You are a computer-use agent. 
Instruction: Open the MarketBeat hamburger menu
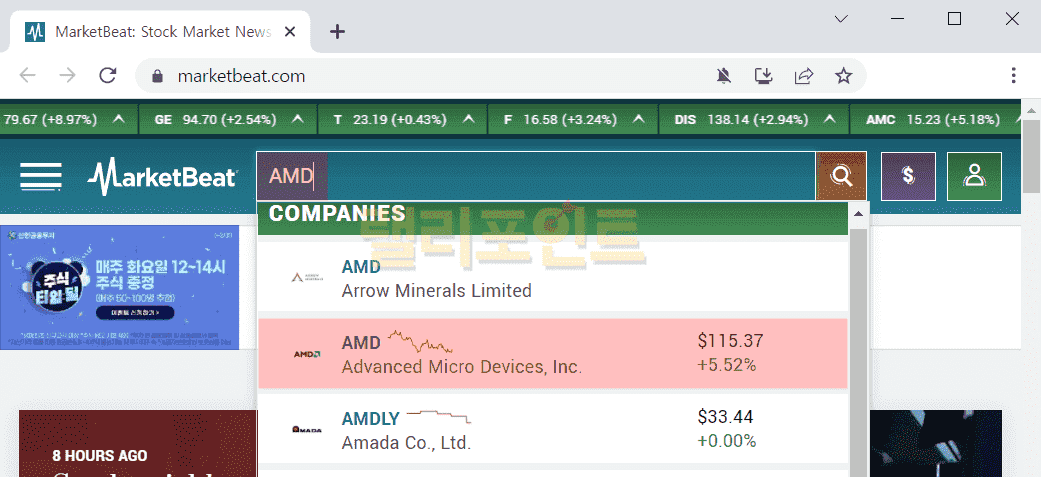pos(41,177)
